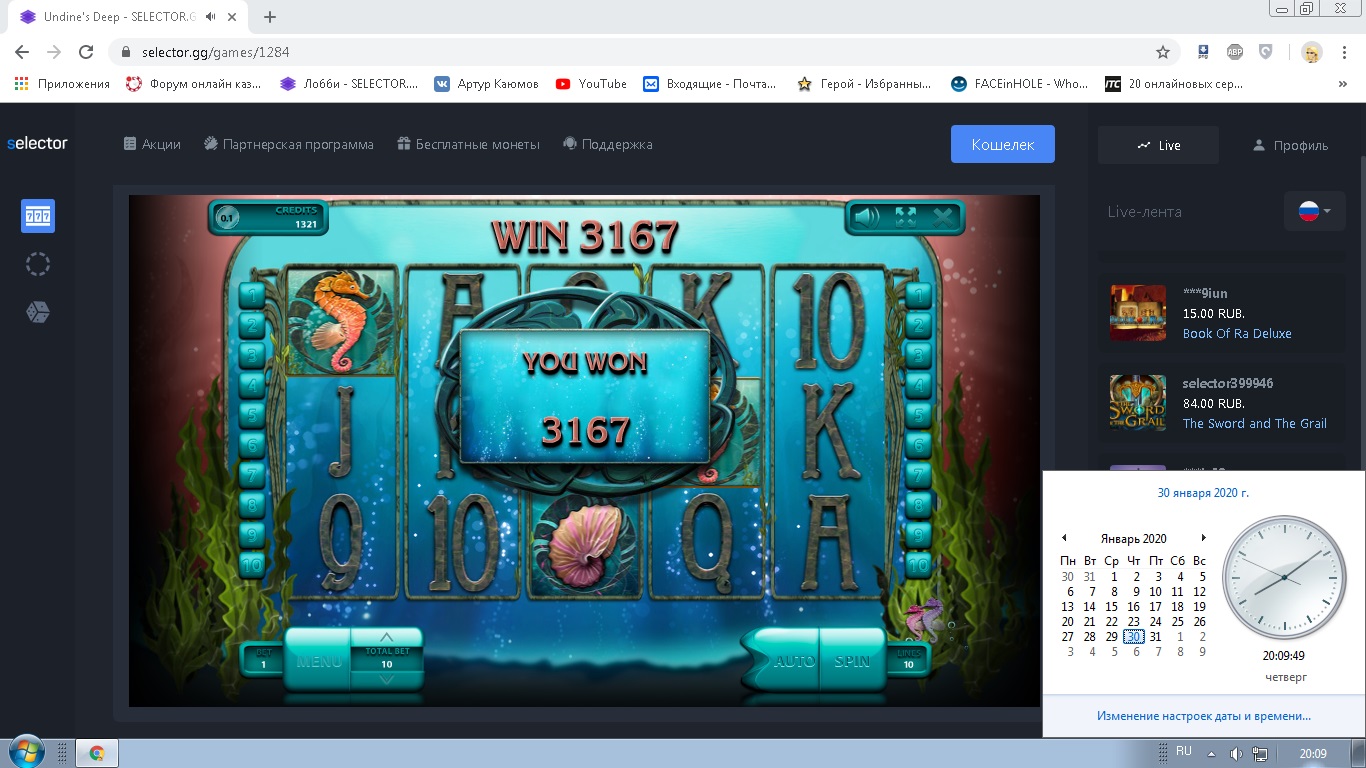
Task: Open the Apps shortcut in bookmarks bar
Action: point(62,84)
